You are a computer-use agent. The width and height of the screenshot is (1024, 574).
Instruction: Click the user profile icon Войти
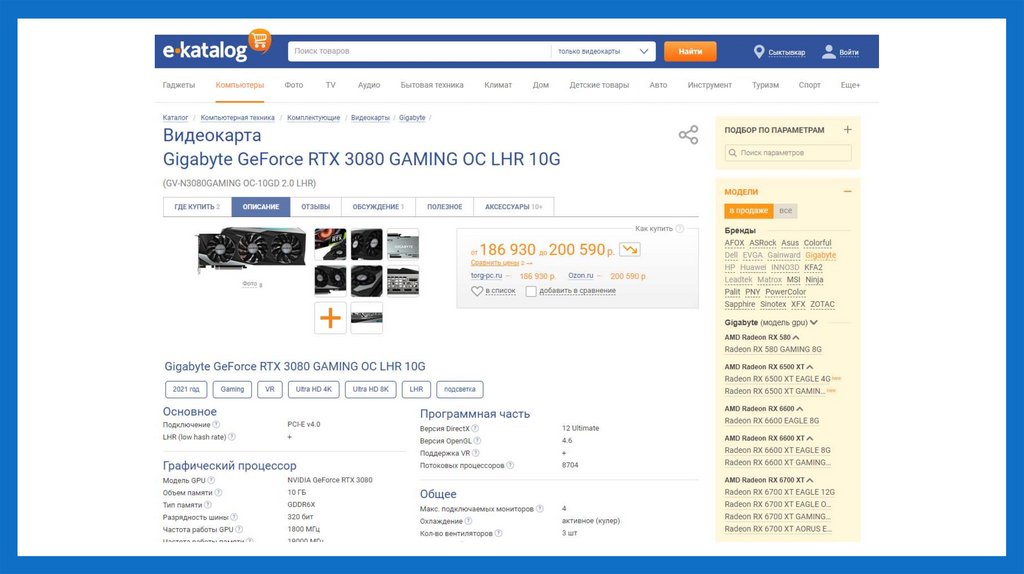[828, 52]
